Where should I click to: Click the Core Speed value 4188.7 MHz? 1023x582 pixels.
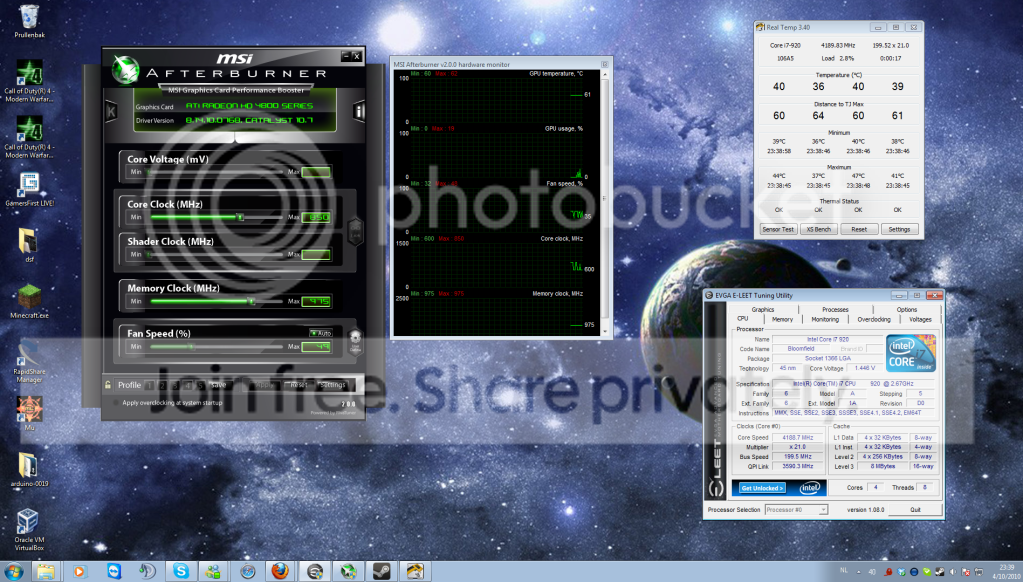tap(797, 437)
